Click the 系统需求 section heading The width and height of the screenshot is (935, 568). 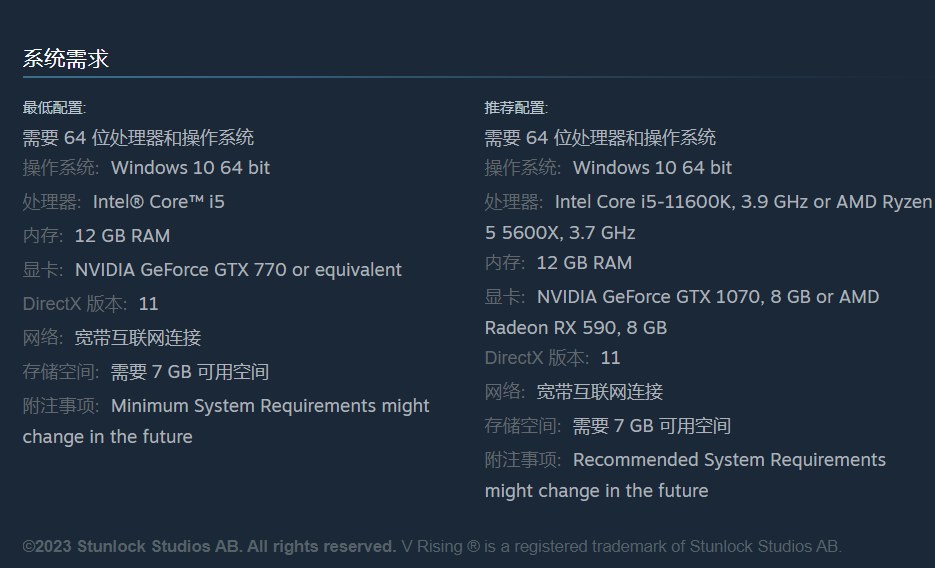pyautogui.click(x=66, y=59)
